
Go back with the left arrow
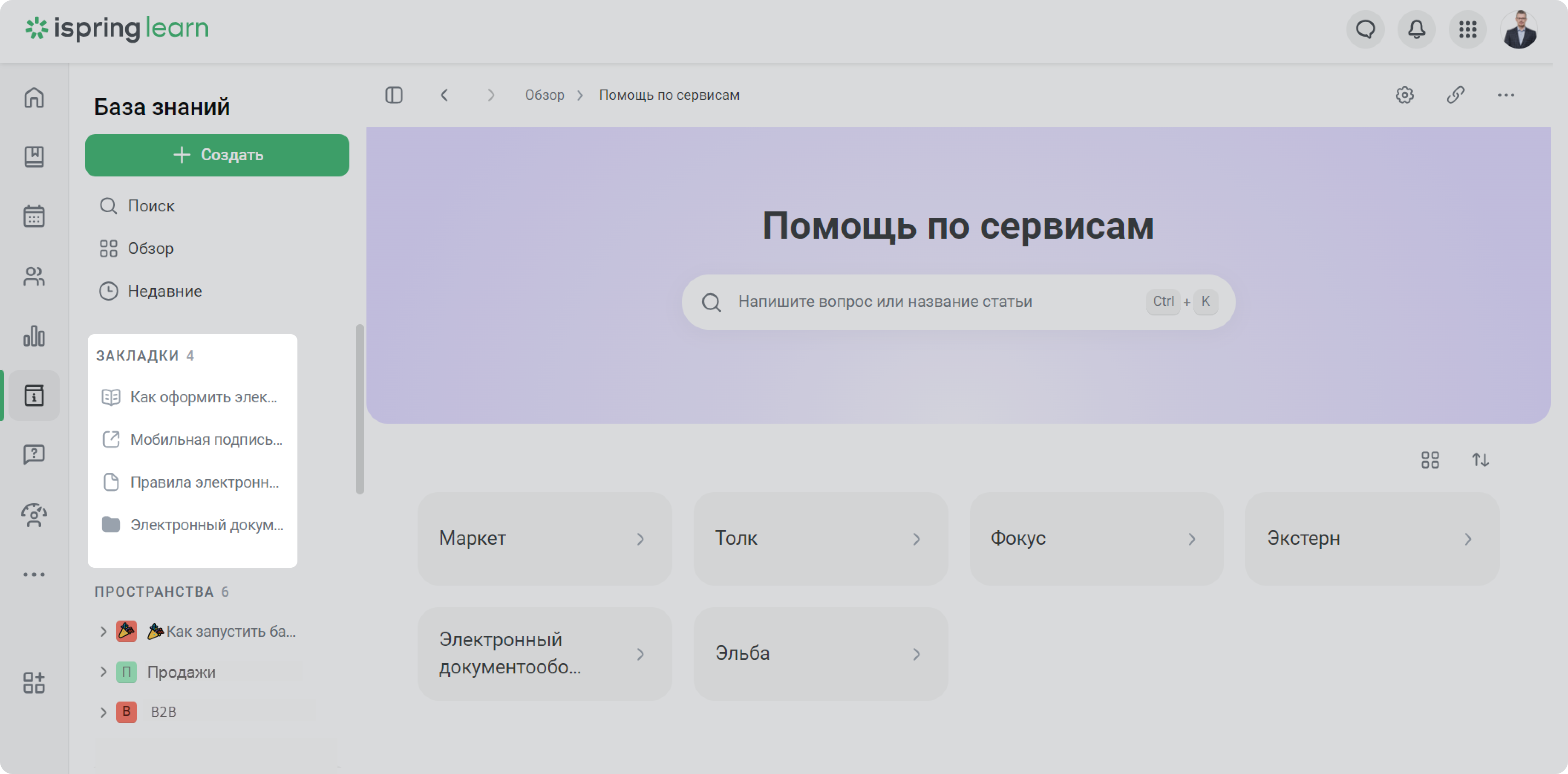[x=444, y=95]
